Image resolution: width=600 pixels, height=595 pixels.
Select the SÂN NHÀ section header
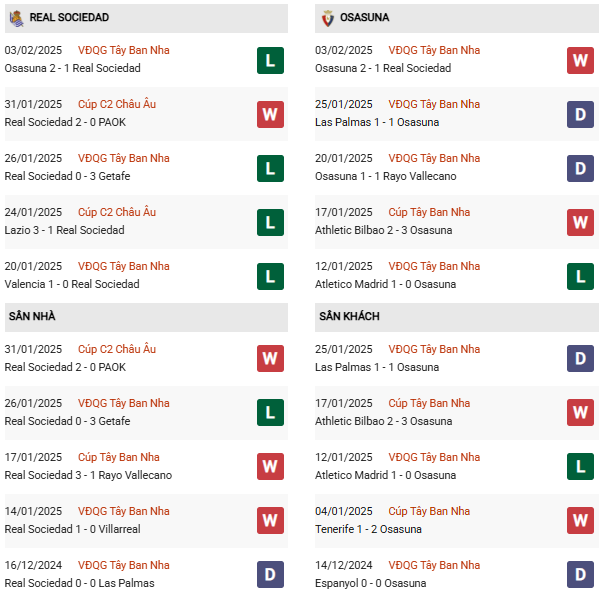click(32, 316)
